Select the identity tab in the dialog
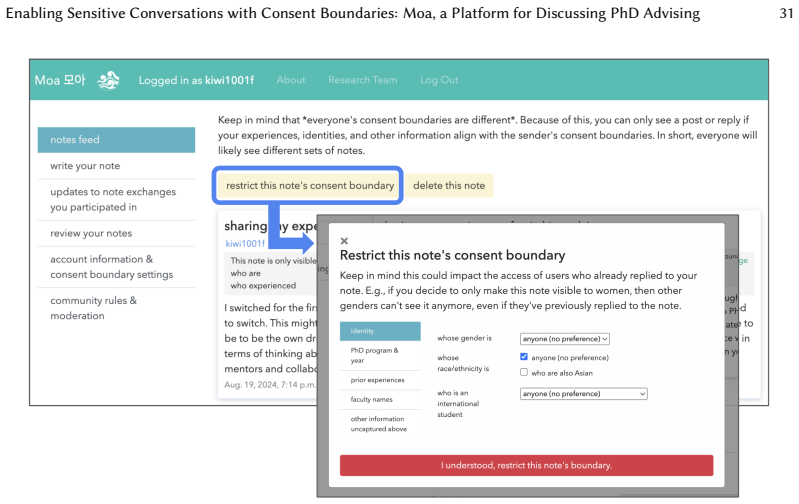The width and height of the screenshot is (799, 504). [380, 331]
